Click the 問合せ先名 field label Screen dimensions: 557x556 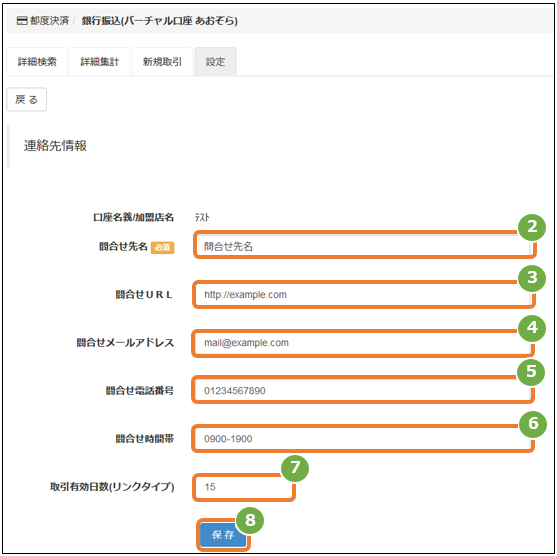(x=123, y=246)
